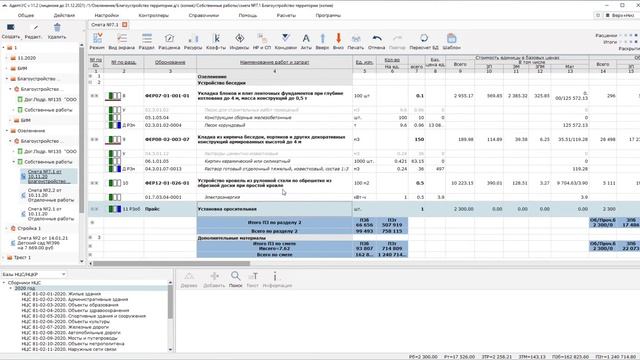Image resolution: width=640 pixels, height=360 pixels.
Task: Click the Добавить plus icon
Action: pos(214,276)
